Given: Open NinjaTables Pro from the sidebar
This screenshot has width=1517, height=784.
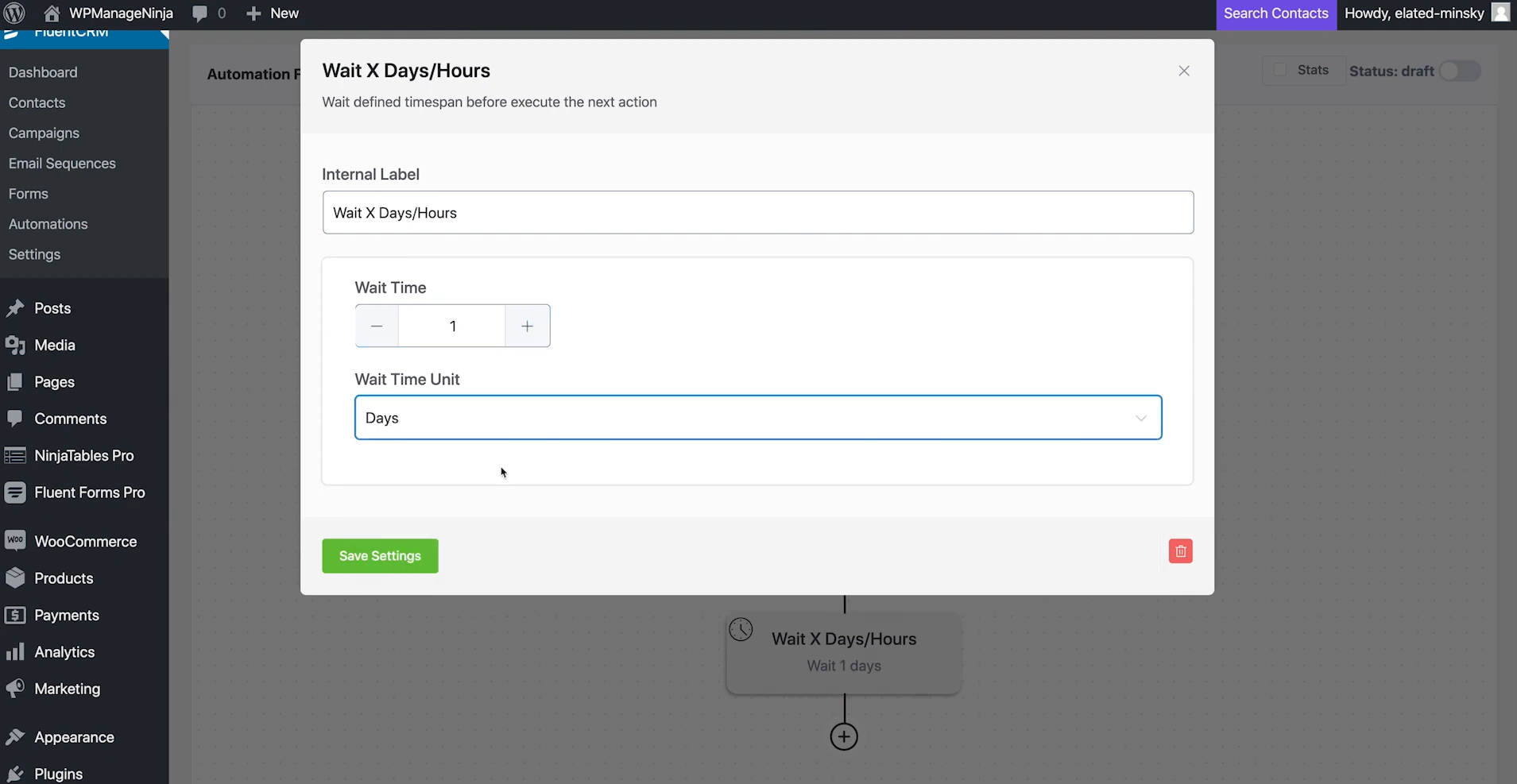Looking at the screenshot, I should (x=16, y=455).
